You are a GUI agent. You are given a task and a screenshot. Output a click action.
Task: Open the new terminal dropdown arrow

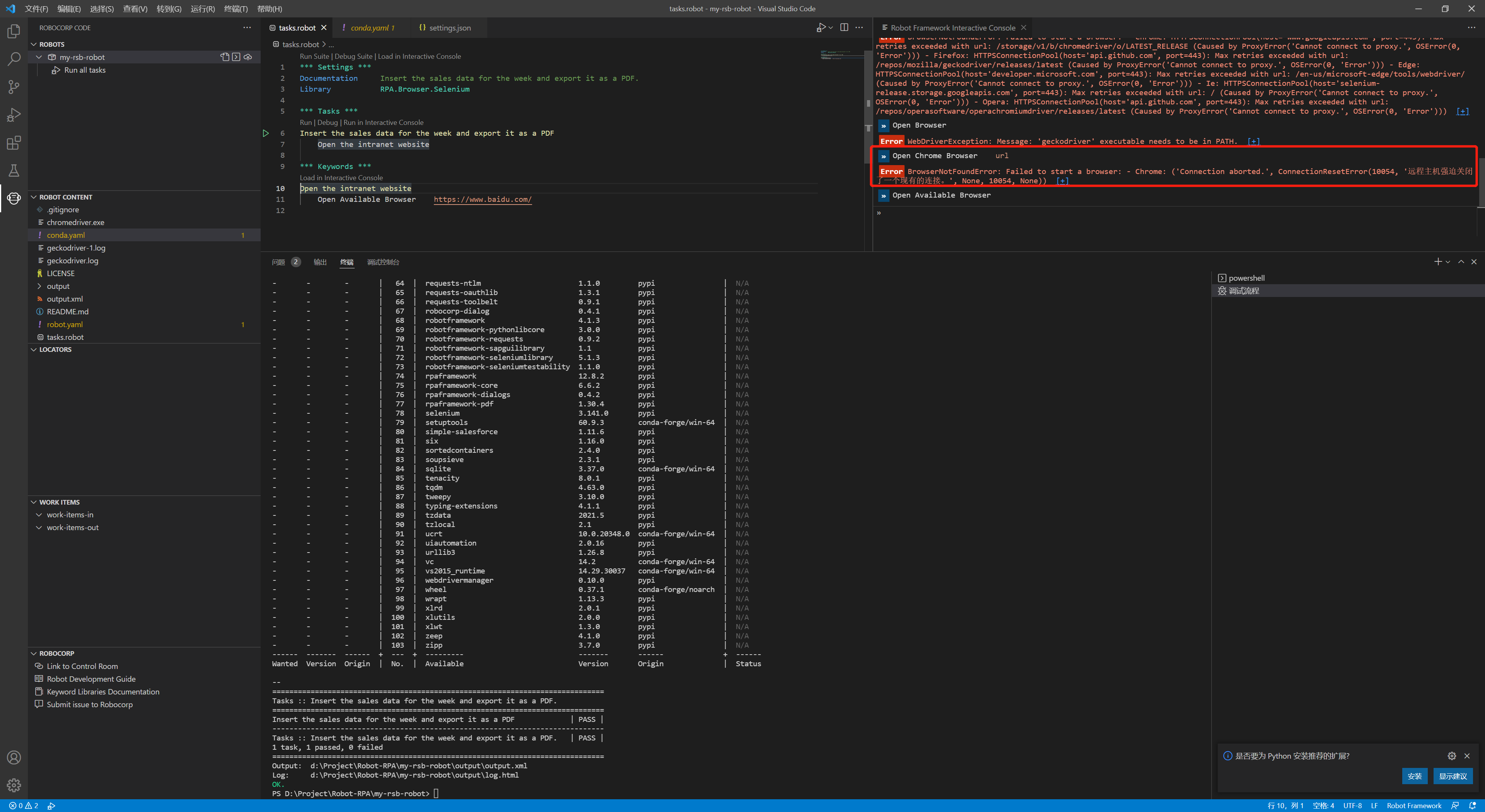(1447, 262)
